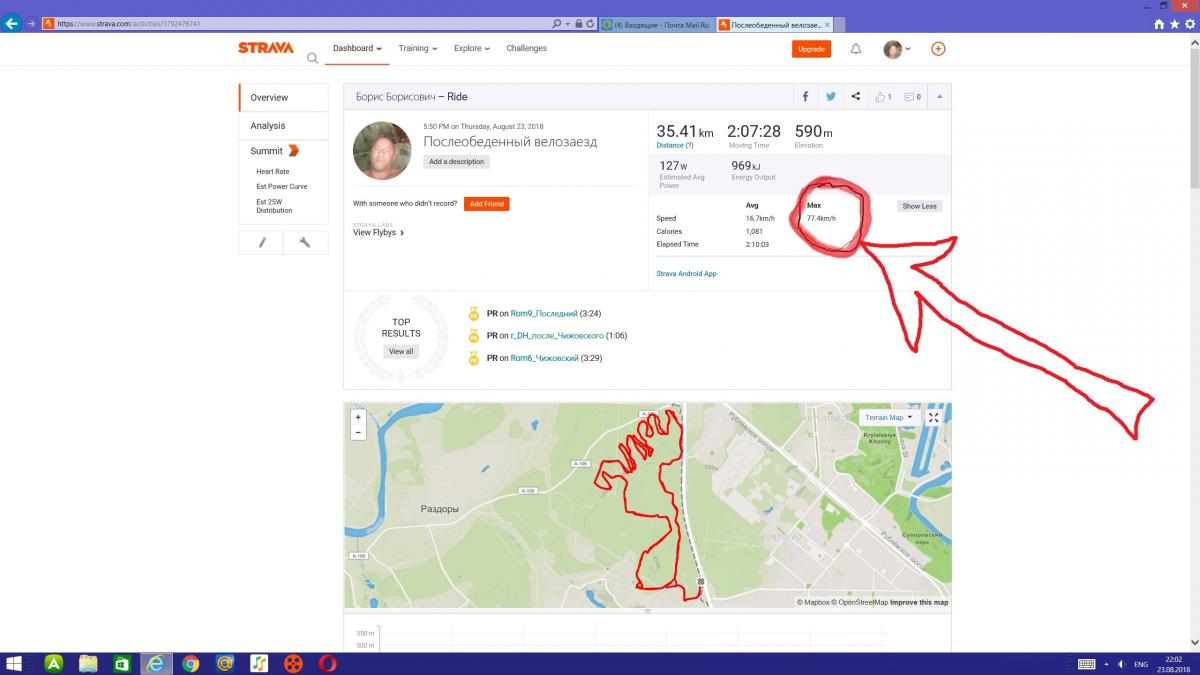Open Est 25W Distribution in the sidebar

coord(275,206)
